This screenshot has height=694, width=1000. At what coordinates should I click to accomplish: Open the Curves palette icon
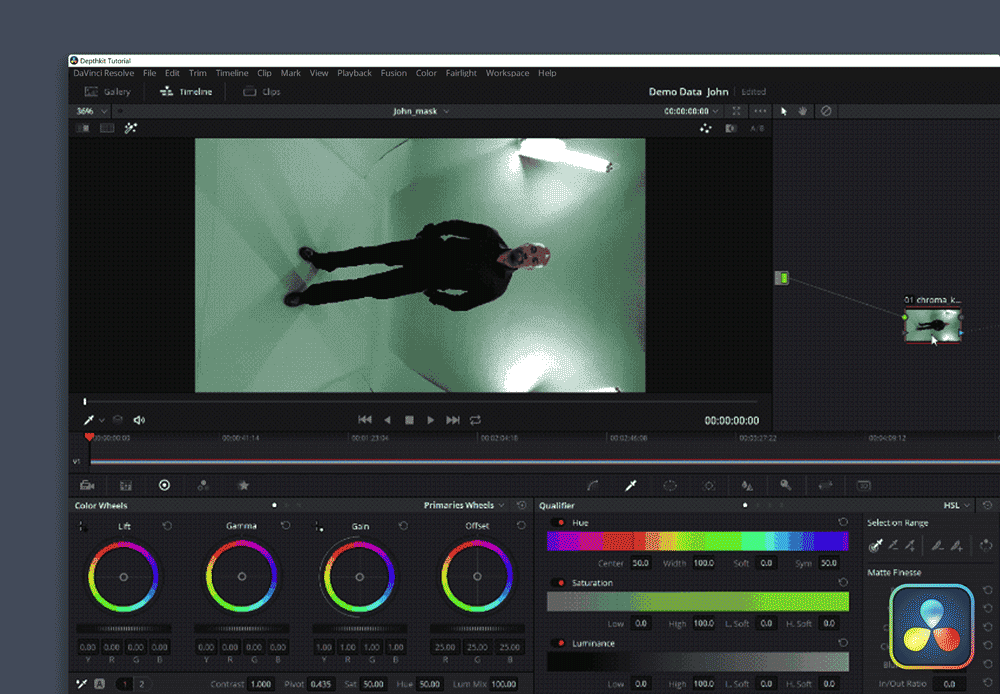(592, 485)
